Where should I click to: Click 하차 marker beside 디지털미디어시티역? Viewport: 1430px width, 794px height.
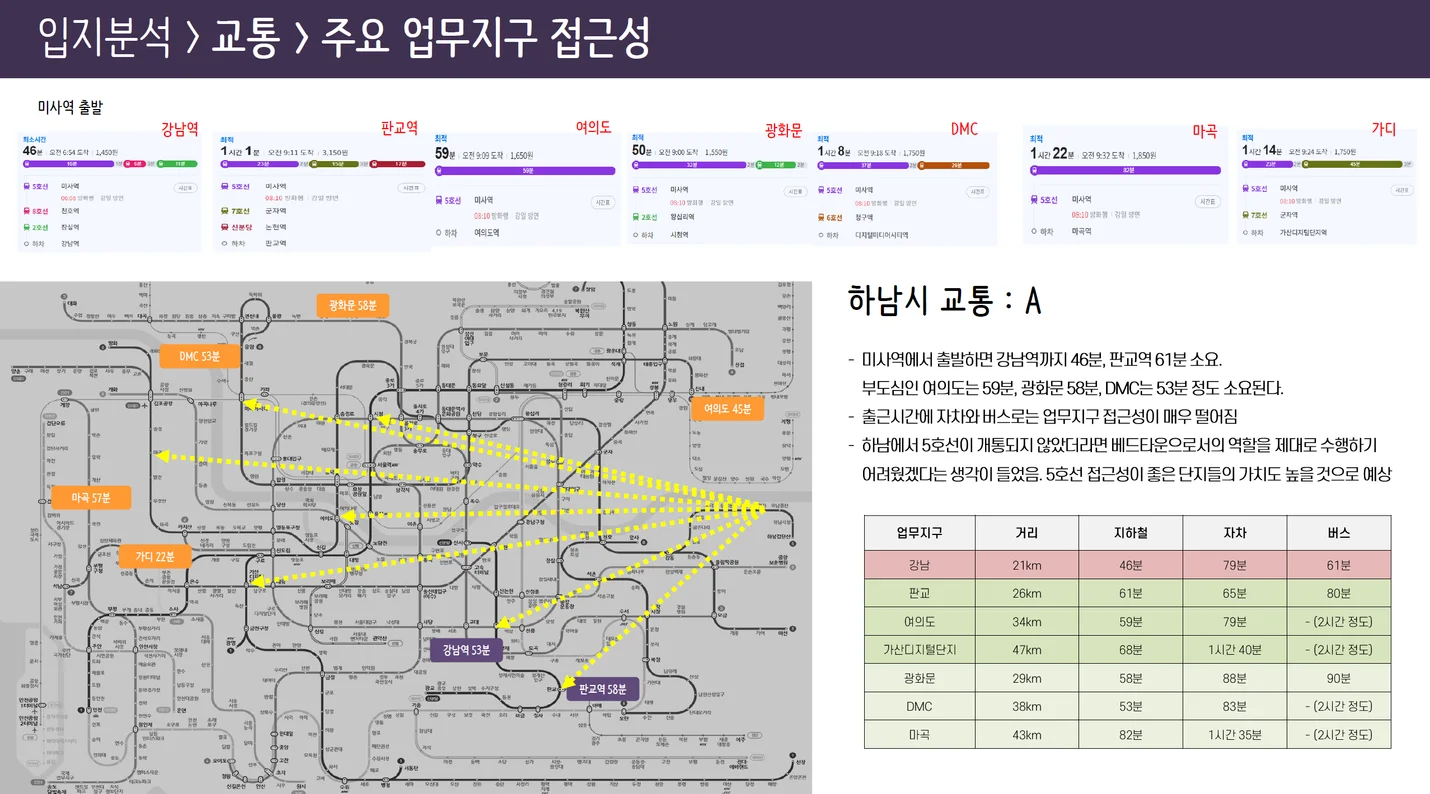point(821,235)
